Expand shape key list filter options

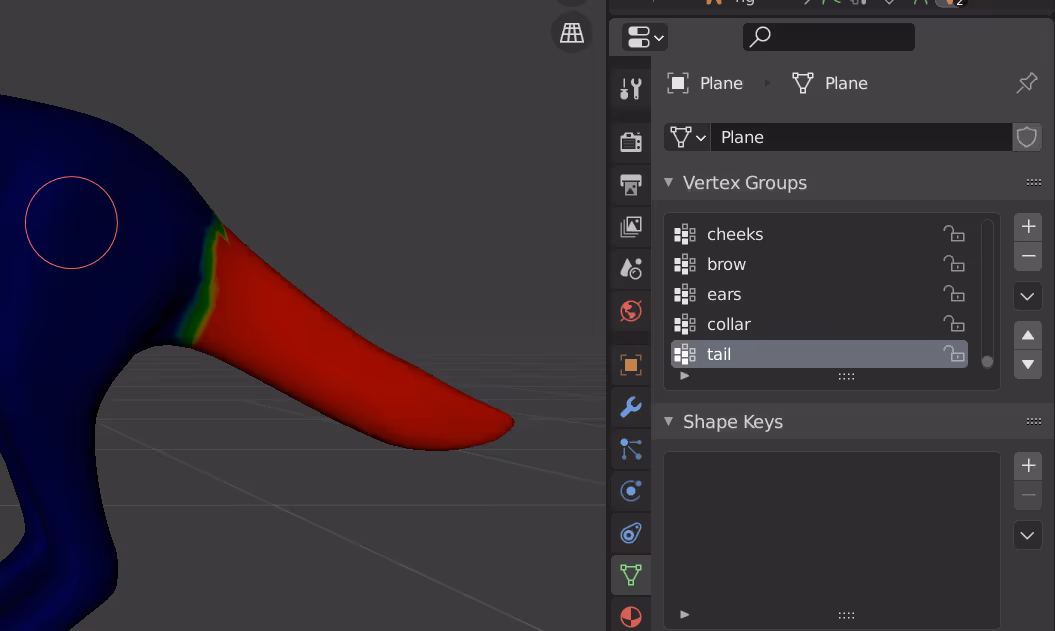684,614
